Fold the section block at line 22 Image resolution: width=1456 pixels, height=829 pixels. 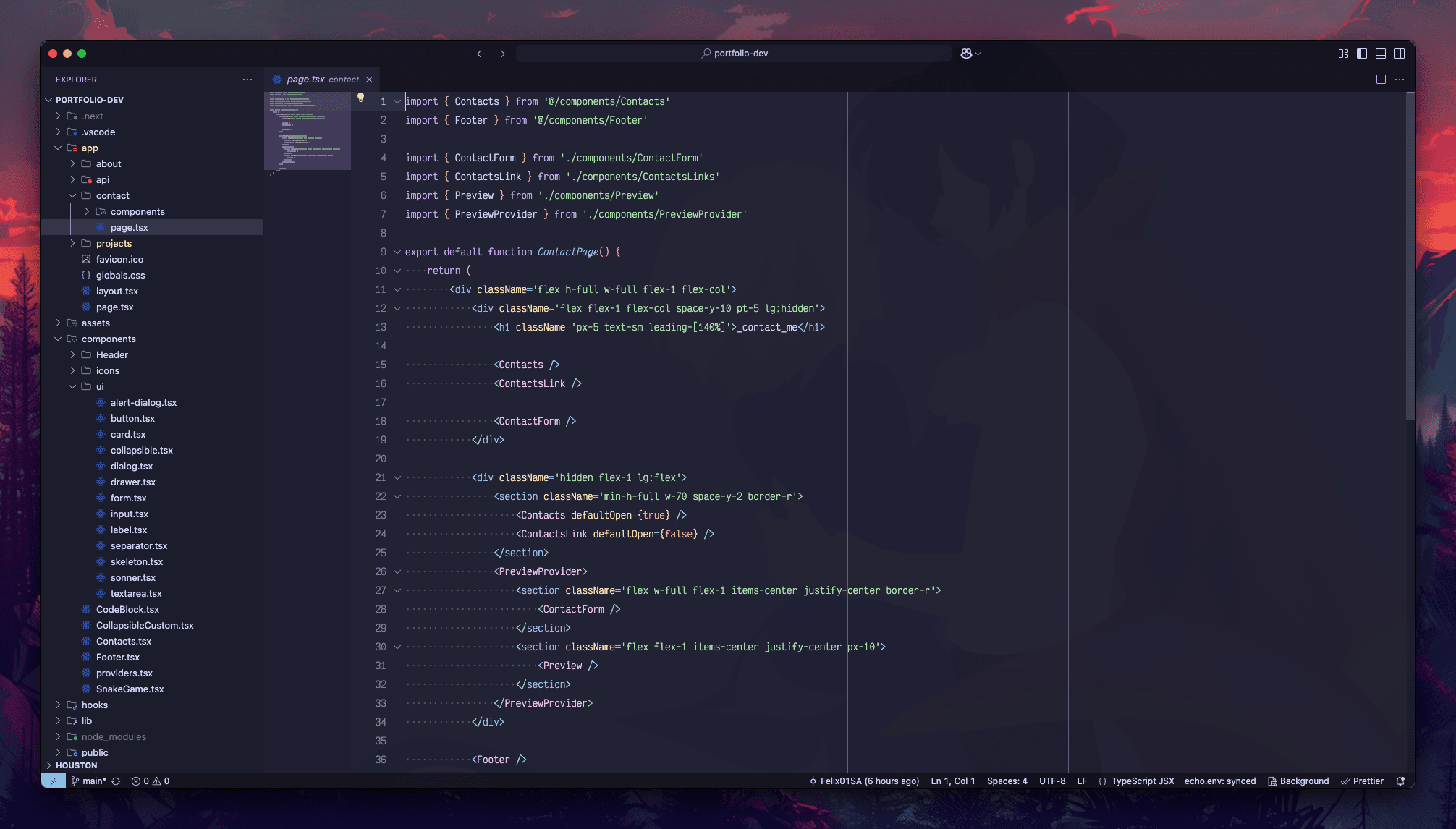(397, 496)
